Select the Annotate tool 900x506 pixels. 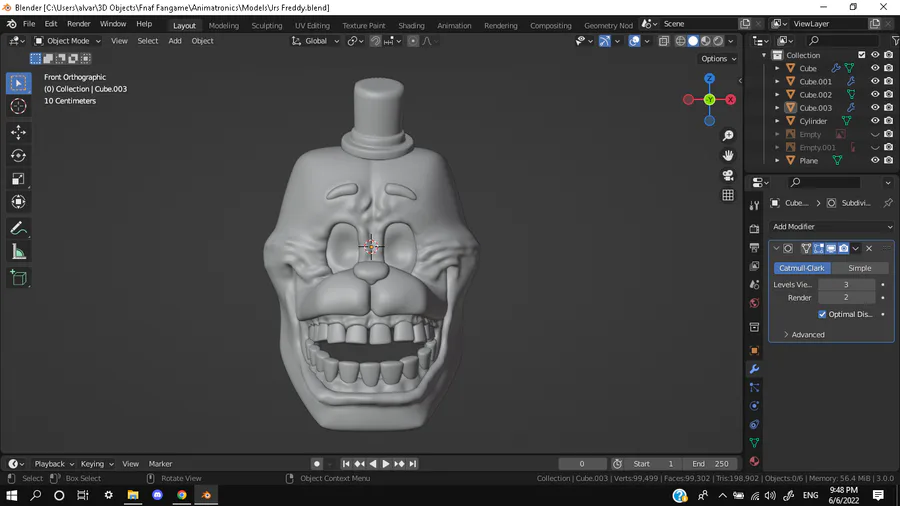pyautogui.click(x=18, y=229)
